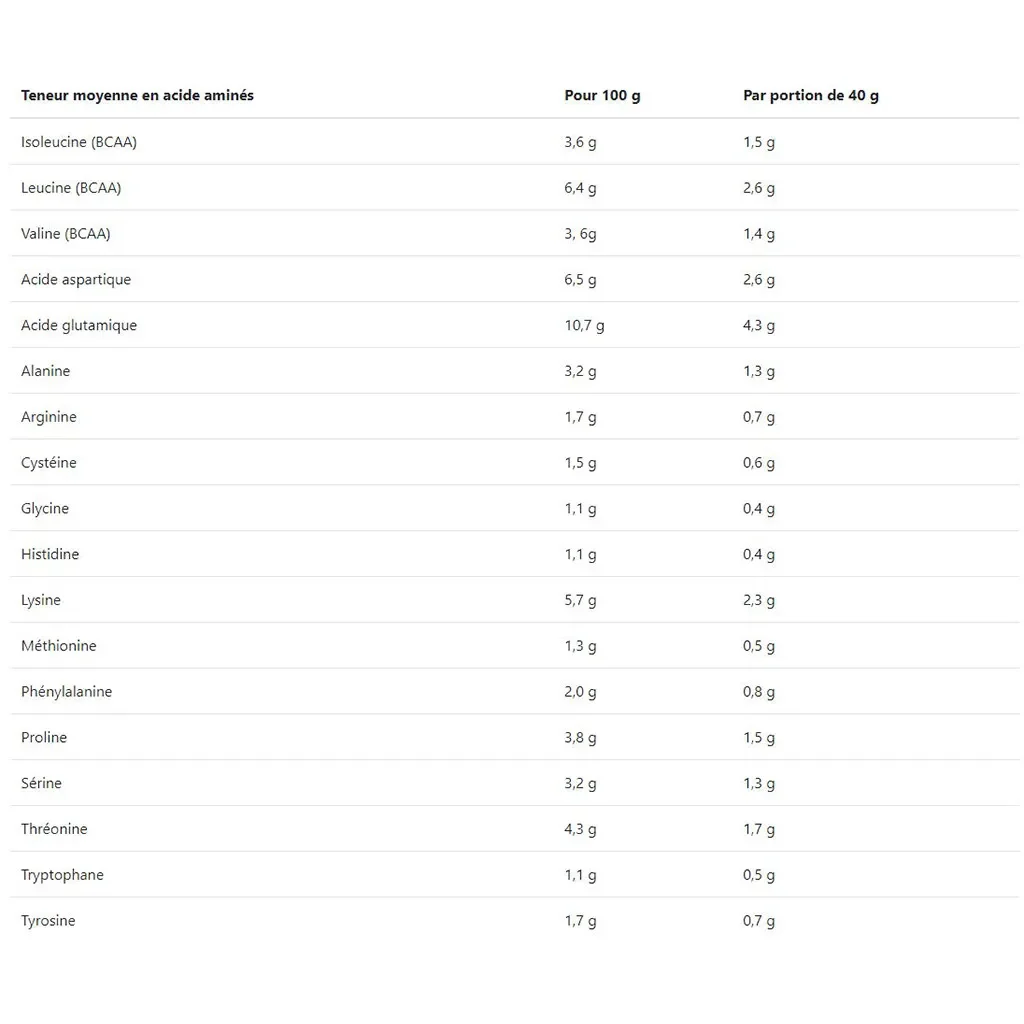Click the 'Teneur moyenne en acide aminés' header
This screenshot has width=1024, height=1024.
(x=137, y=95)
